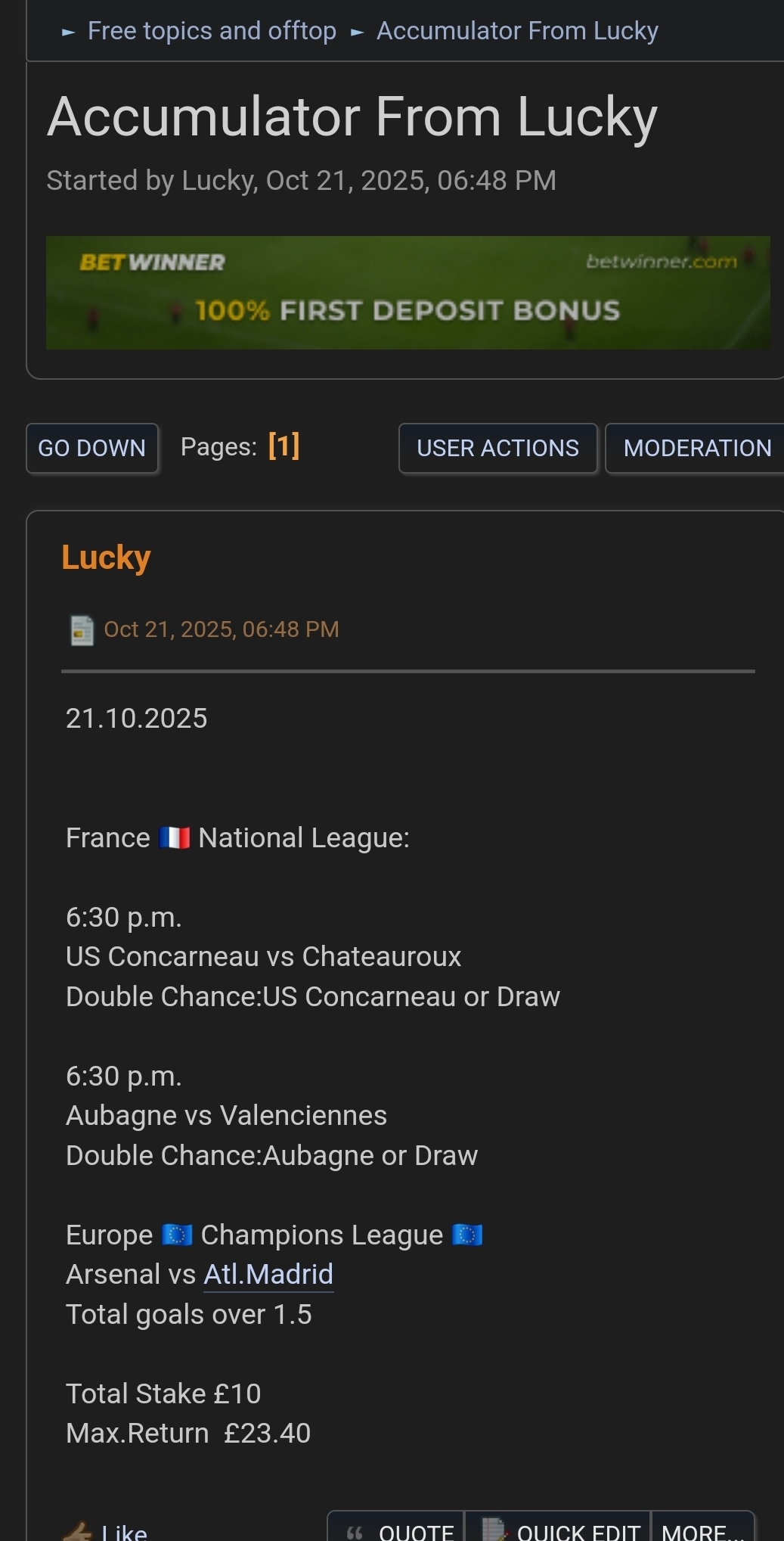Image resolution: width=784 pixels, height=1541 pixels.
Task: Click the EU flag before Champions League
Action: coord(177,1235)
